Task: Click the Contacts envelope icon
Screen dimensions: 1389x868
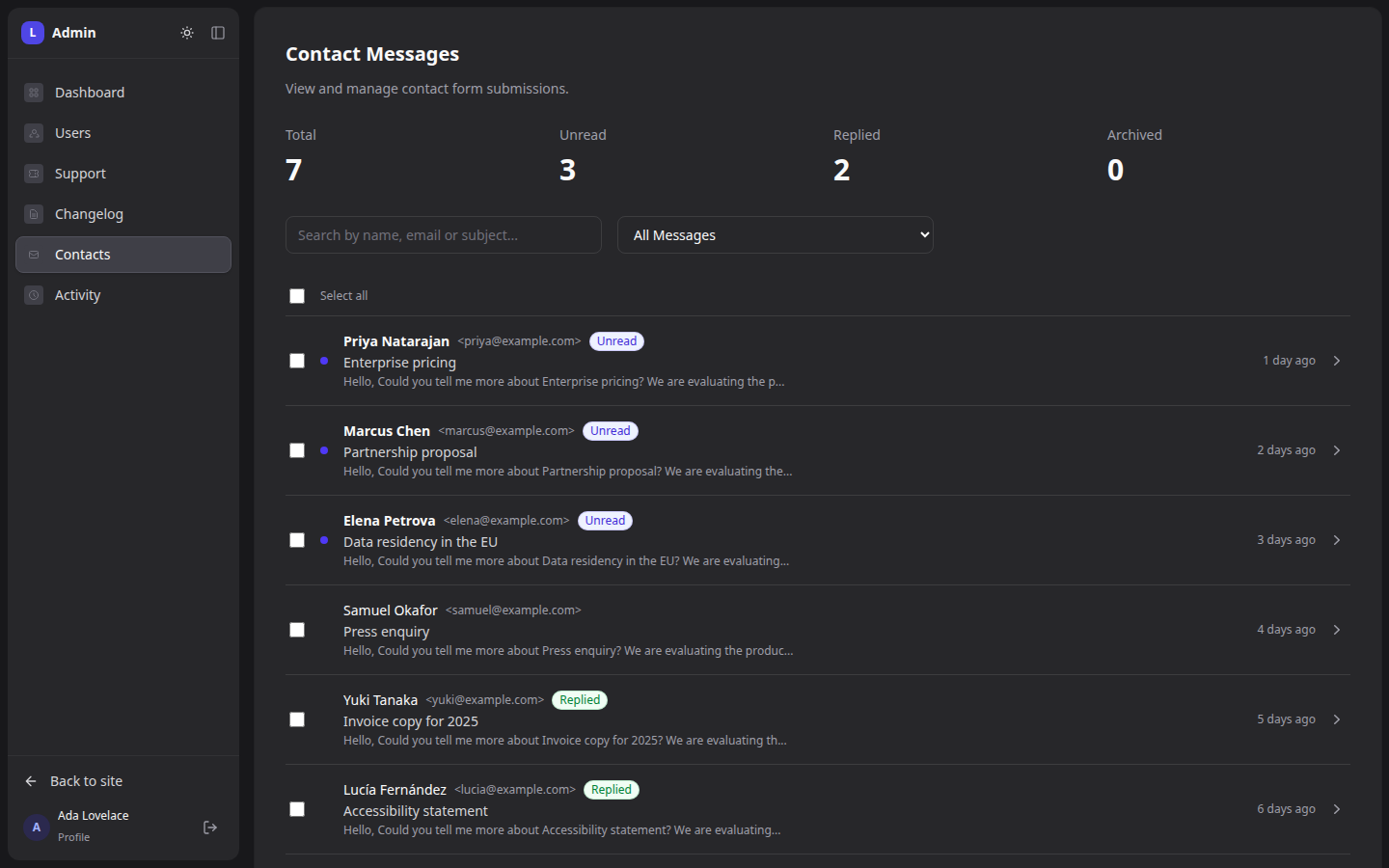Action: tap(34, 255)
